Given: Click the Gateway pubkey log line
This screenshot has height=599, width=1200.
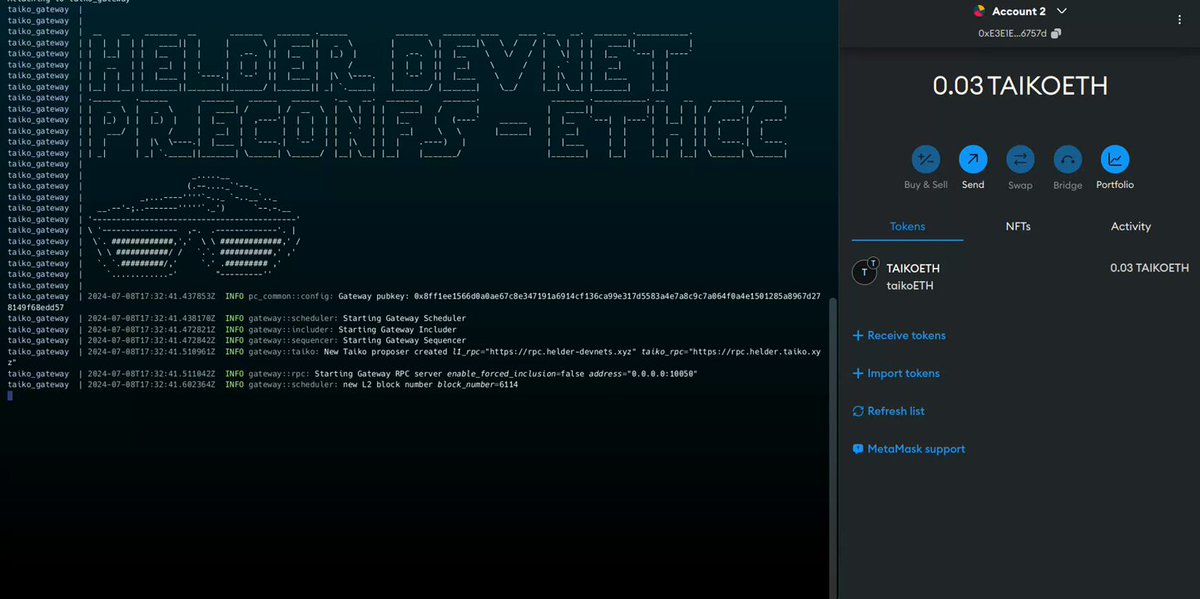Looking at the screenshot, I should 415,301.
